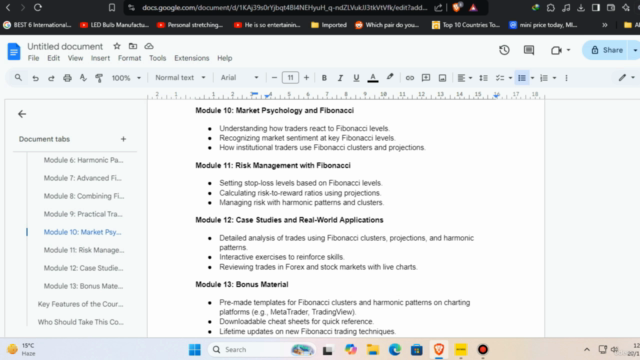640x360 pixels.
Task: Open more toolbar options menu
Action: (567, 78)
